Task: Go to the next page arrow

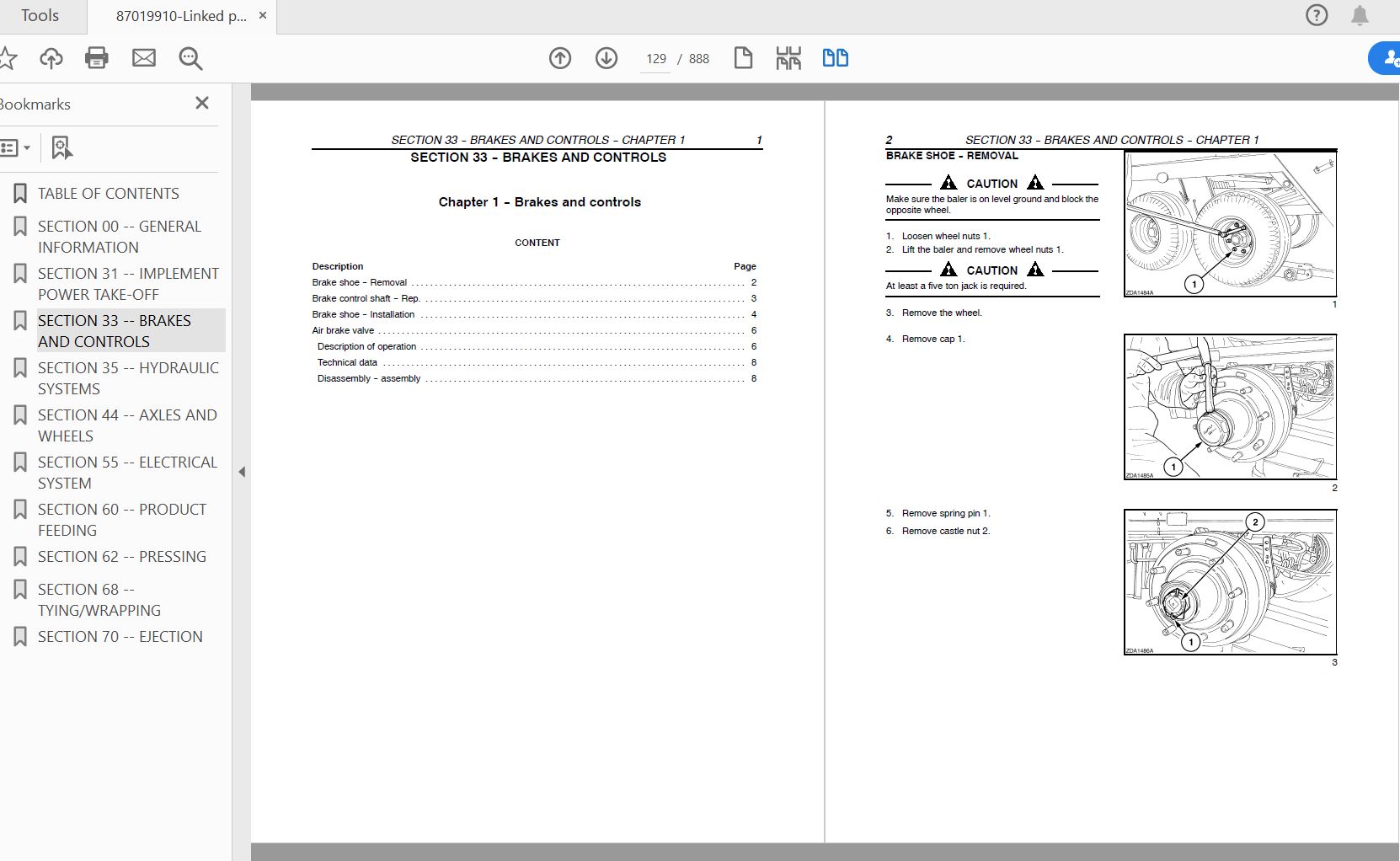Action: coord(606,58)
